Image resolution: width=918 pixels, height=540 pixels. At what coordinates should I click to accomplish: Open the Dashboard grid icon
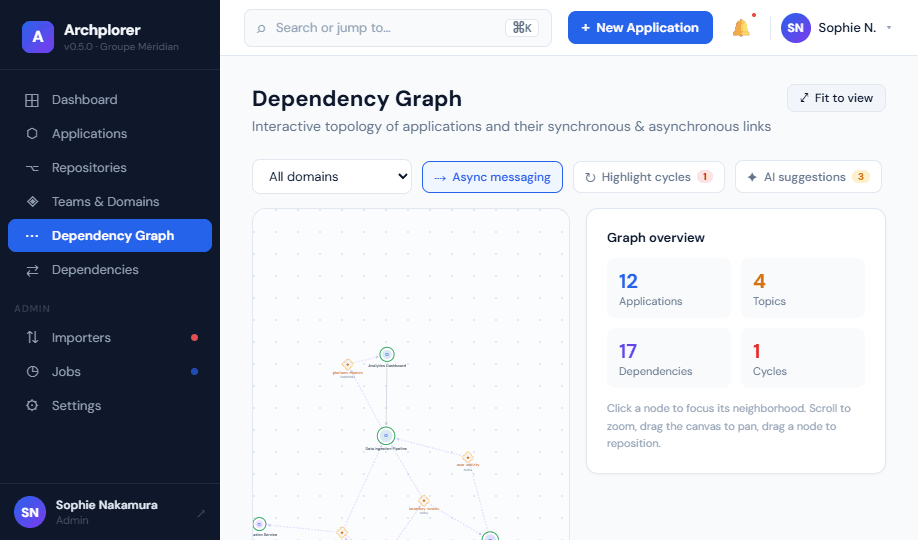(32, 100)
